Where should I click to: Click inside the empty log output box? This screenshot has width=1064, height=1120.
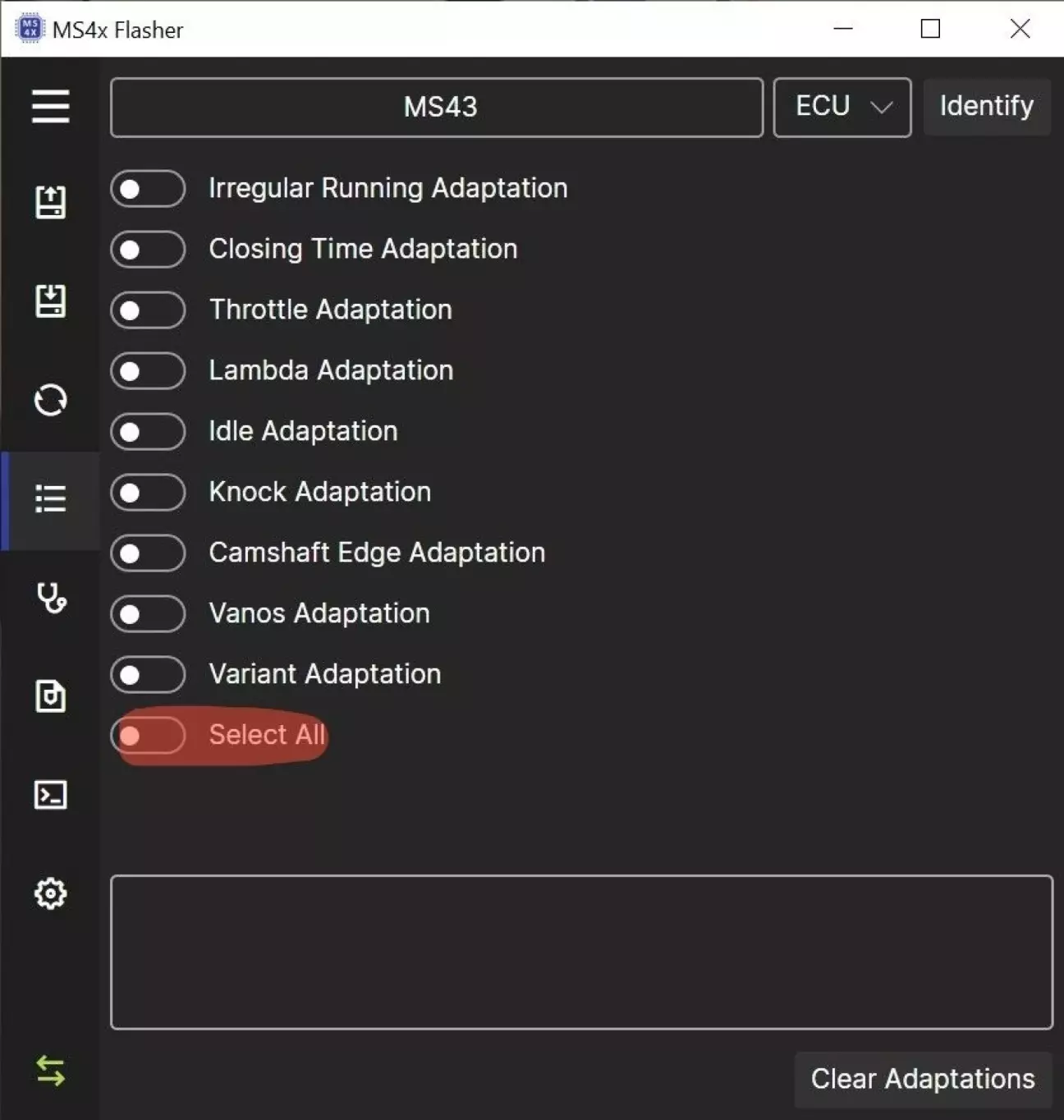581,952
